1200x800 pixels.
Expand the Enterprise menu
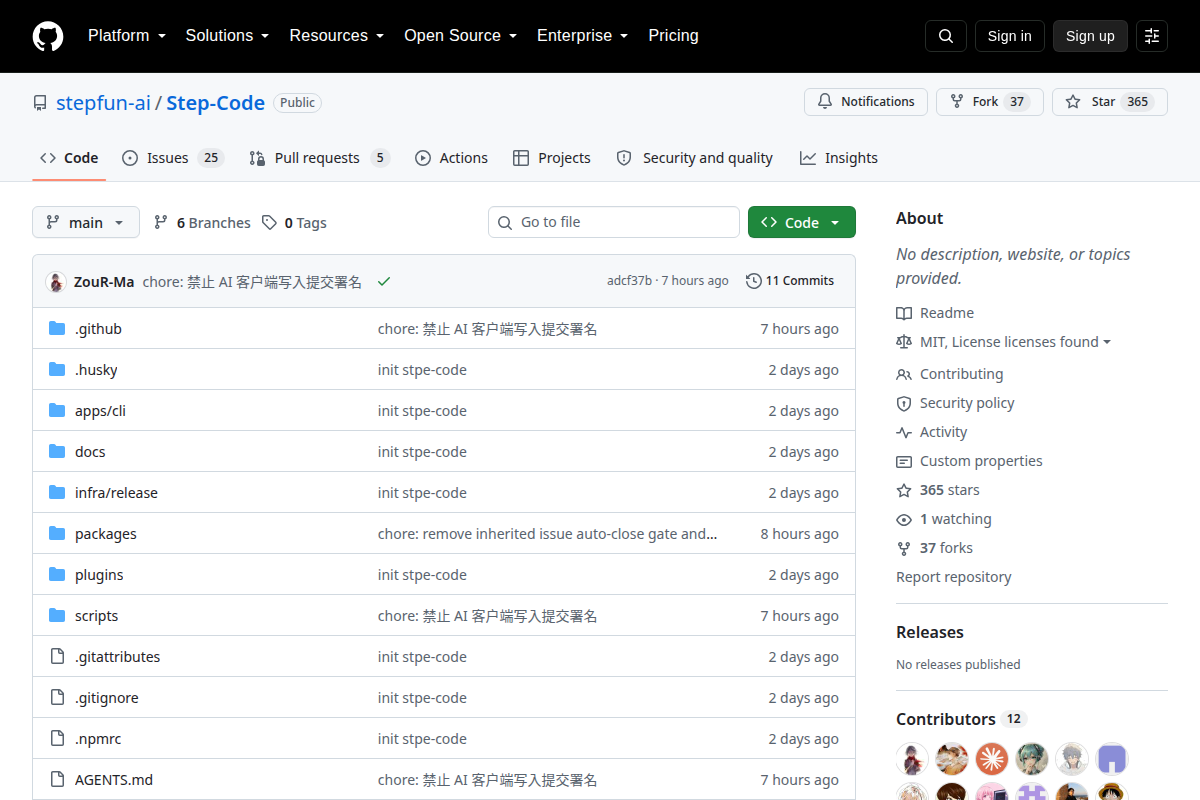tap(583, 36)
